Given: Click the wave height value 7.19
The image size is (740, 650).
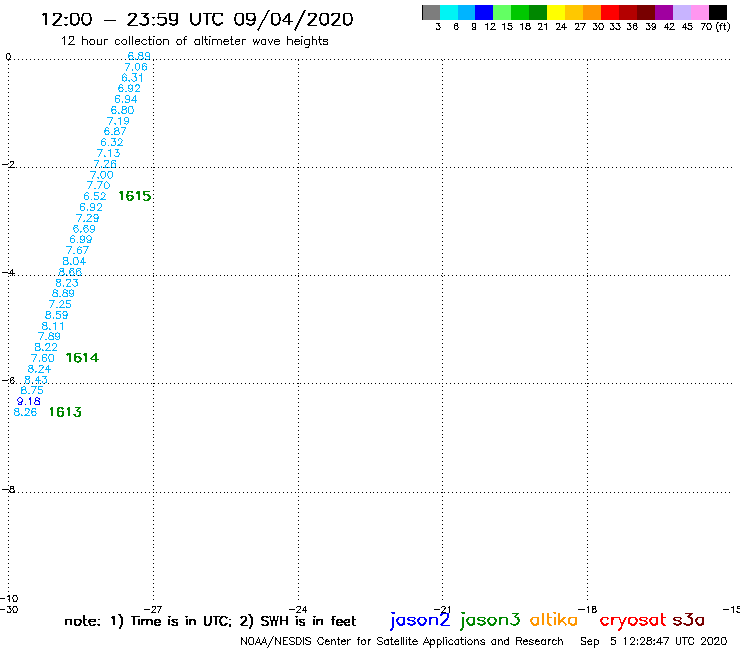Looking at the screenshot, I should point(118,121).
